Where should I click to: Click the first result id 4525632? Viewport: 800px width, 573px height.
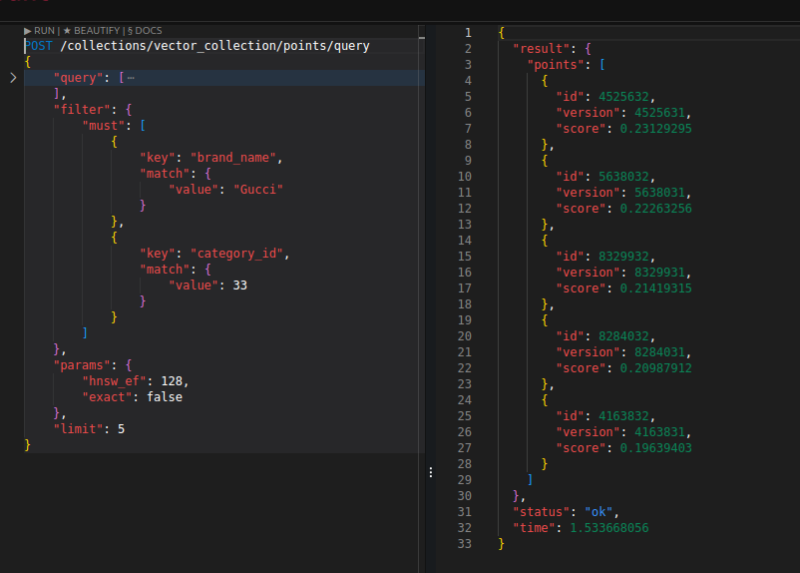625,97
